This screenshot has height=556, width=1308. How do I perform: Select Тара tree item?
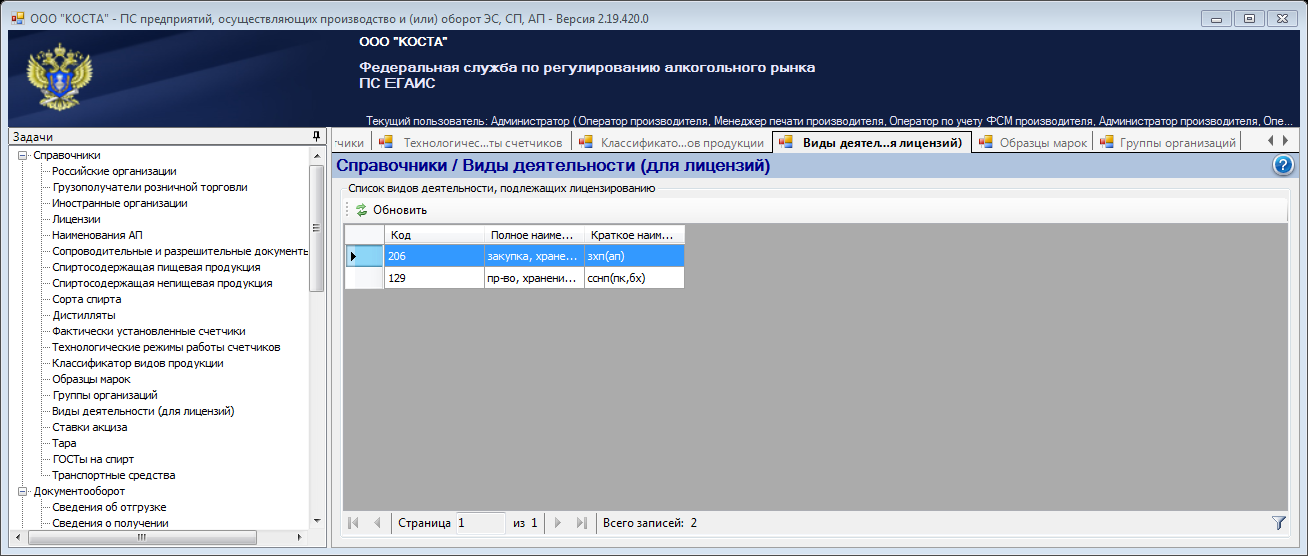(64, 443)
